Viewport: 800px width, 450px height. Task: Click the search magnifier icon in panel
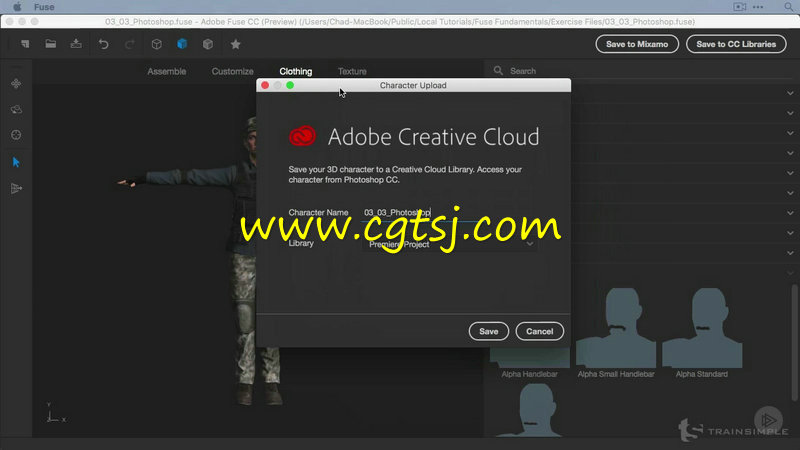click(498, 70)
